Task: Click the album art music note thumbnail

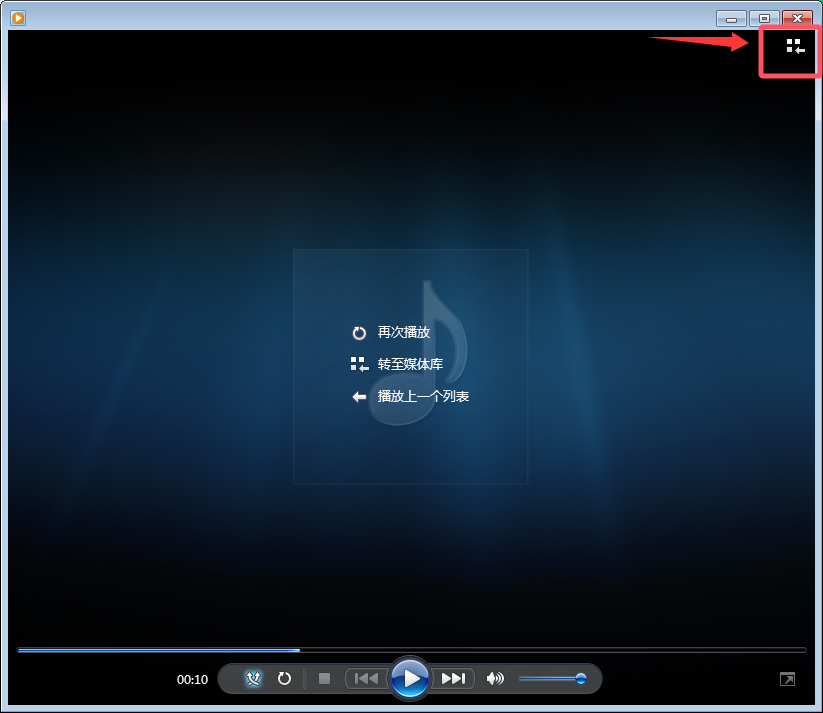Action: pos(410,366)
